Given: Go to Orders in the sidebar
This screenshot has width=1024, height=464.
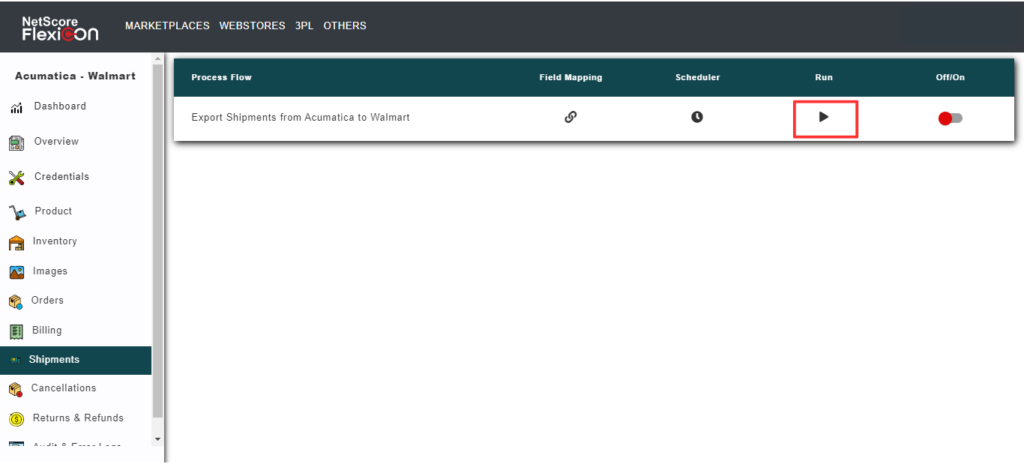Looking at the screenshot, I should click(48, 301).
